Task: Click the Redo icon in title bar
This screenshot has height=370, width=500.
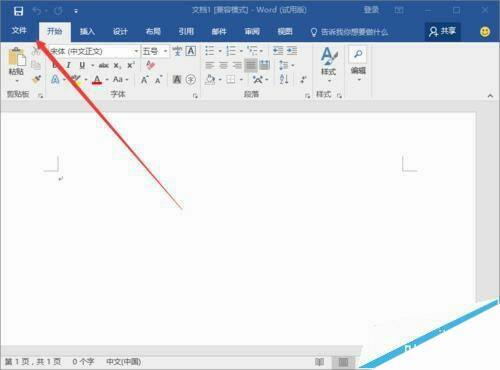Action: coord(58,11)
